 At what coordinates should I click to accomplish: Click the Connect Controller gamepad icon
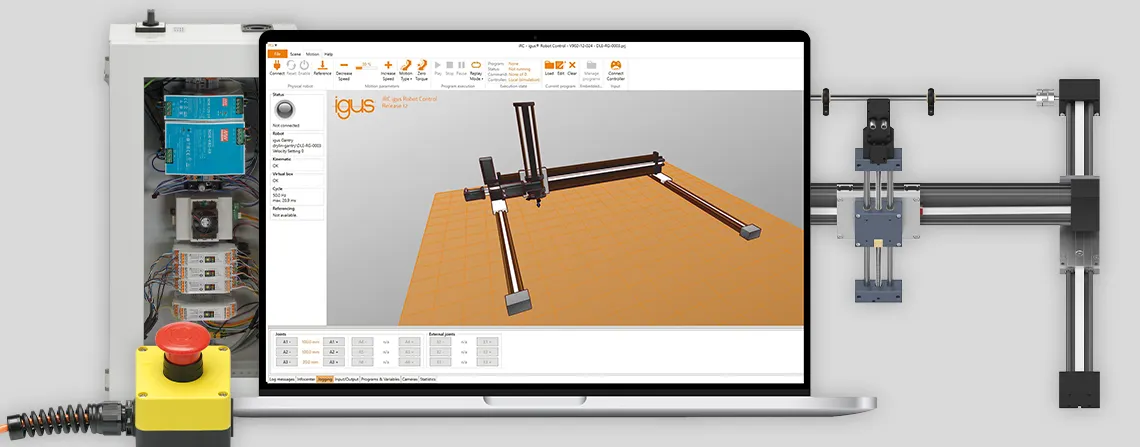(615, 65)
